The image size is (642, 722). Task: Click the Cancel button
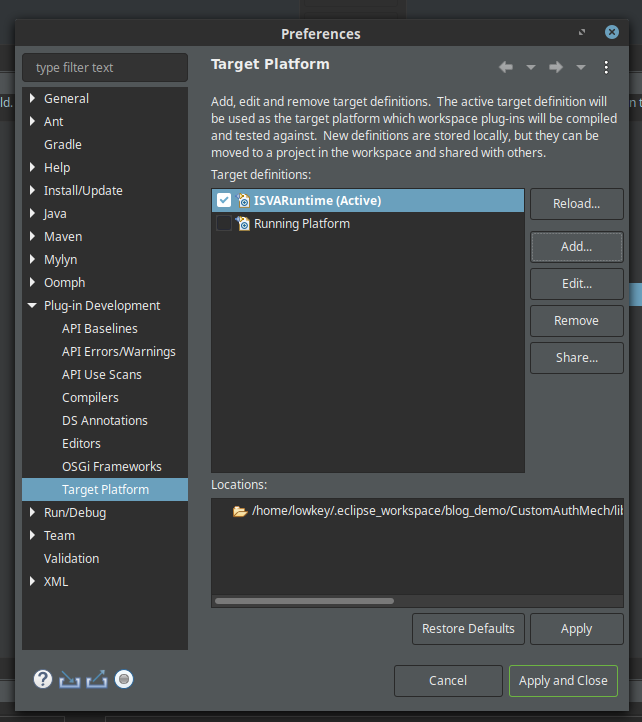pyautogui.click(x=448, y=681)
